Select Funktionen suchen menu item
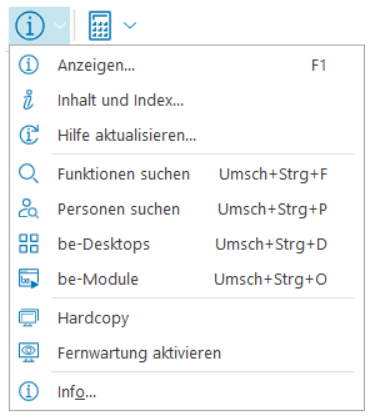The width and height of the screenshot is (372, 419). pyautogui.click(x=187, y=174)
